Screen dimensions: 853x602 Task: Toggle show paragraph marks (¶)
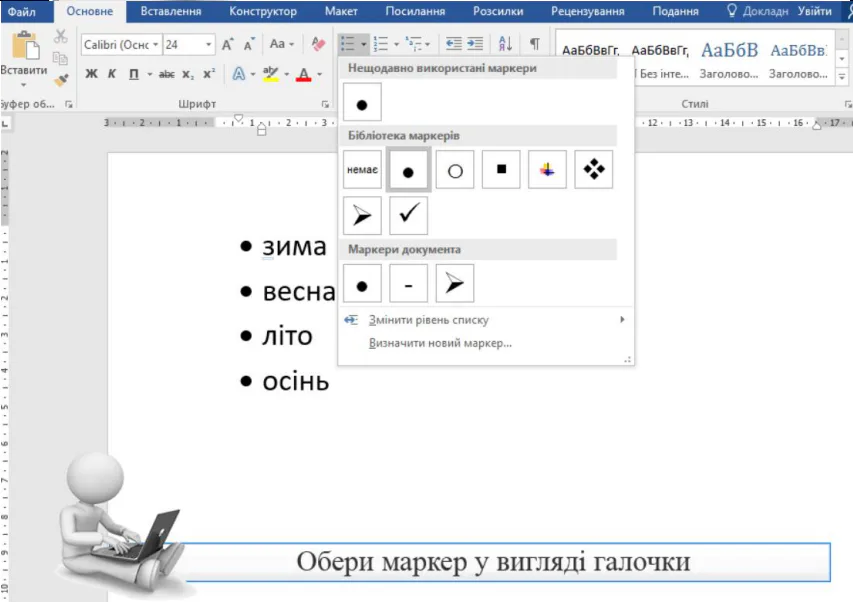[x=535, y=45]
